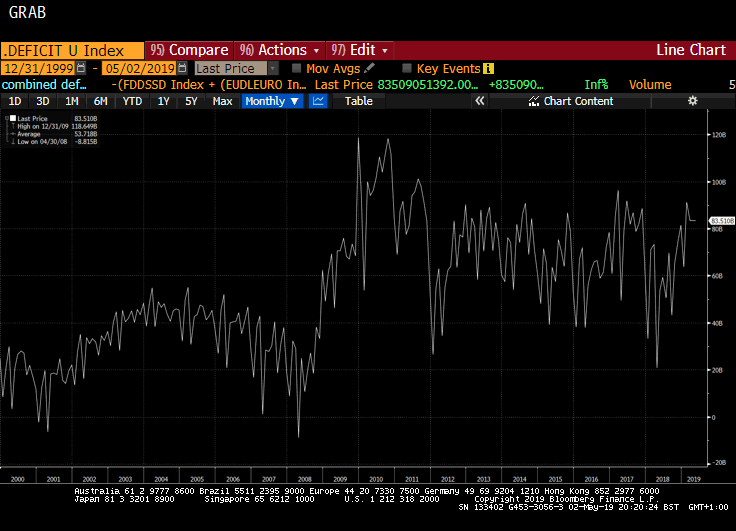Enable the Mov Avgs checkbox
This screenshot has height=531, width=736.
pyautogui.click(x=296, y=68)
